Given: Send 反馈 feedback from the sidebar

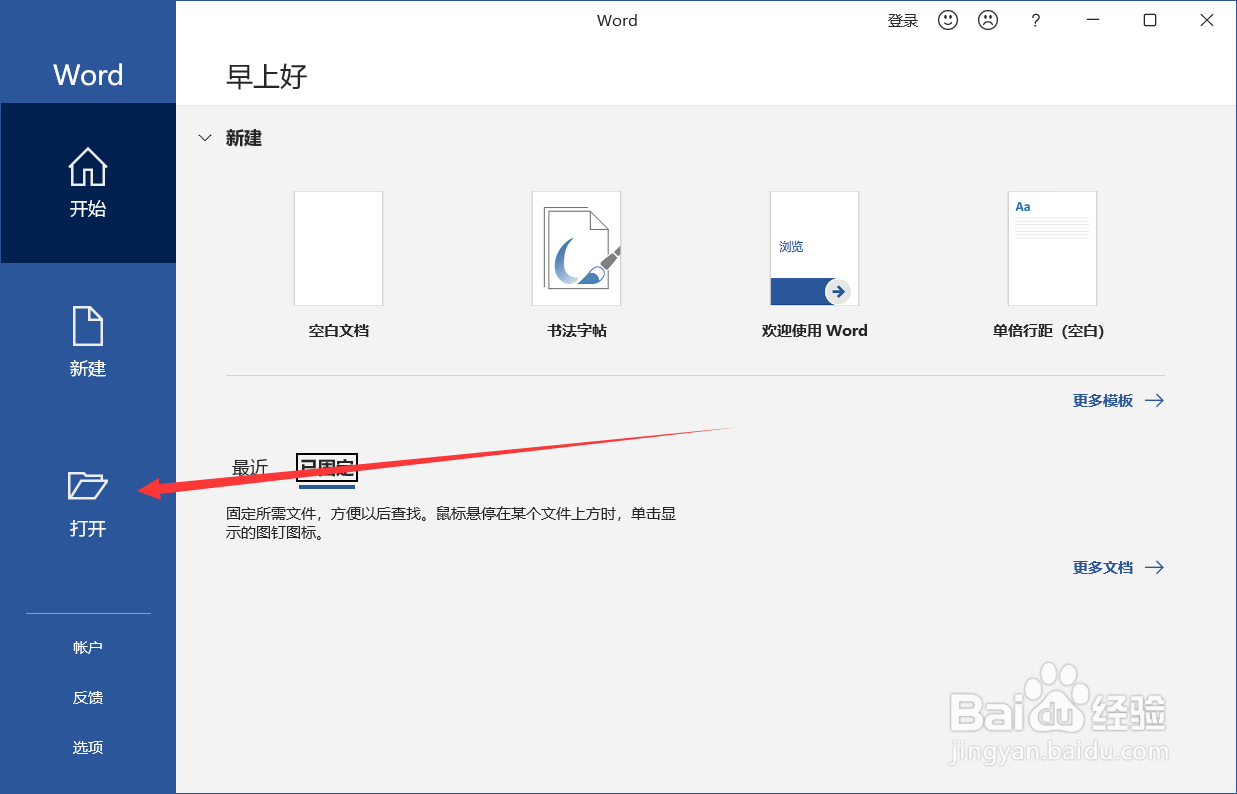Looking at the screenshot, I should [88, 697].
